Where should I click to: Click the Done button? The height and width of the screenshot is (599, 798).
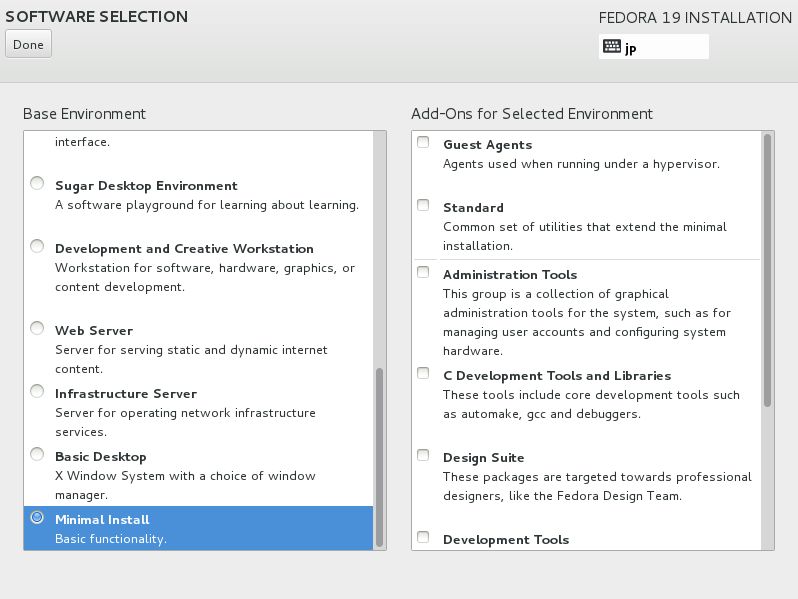point(28,44)
